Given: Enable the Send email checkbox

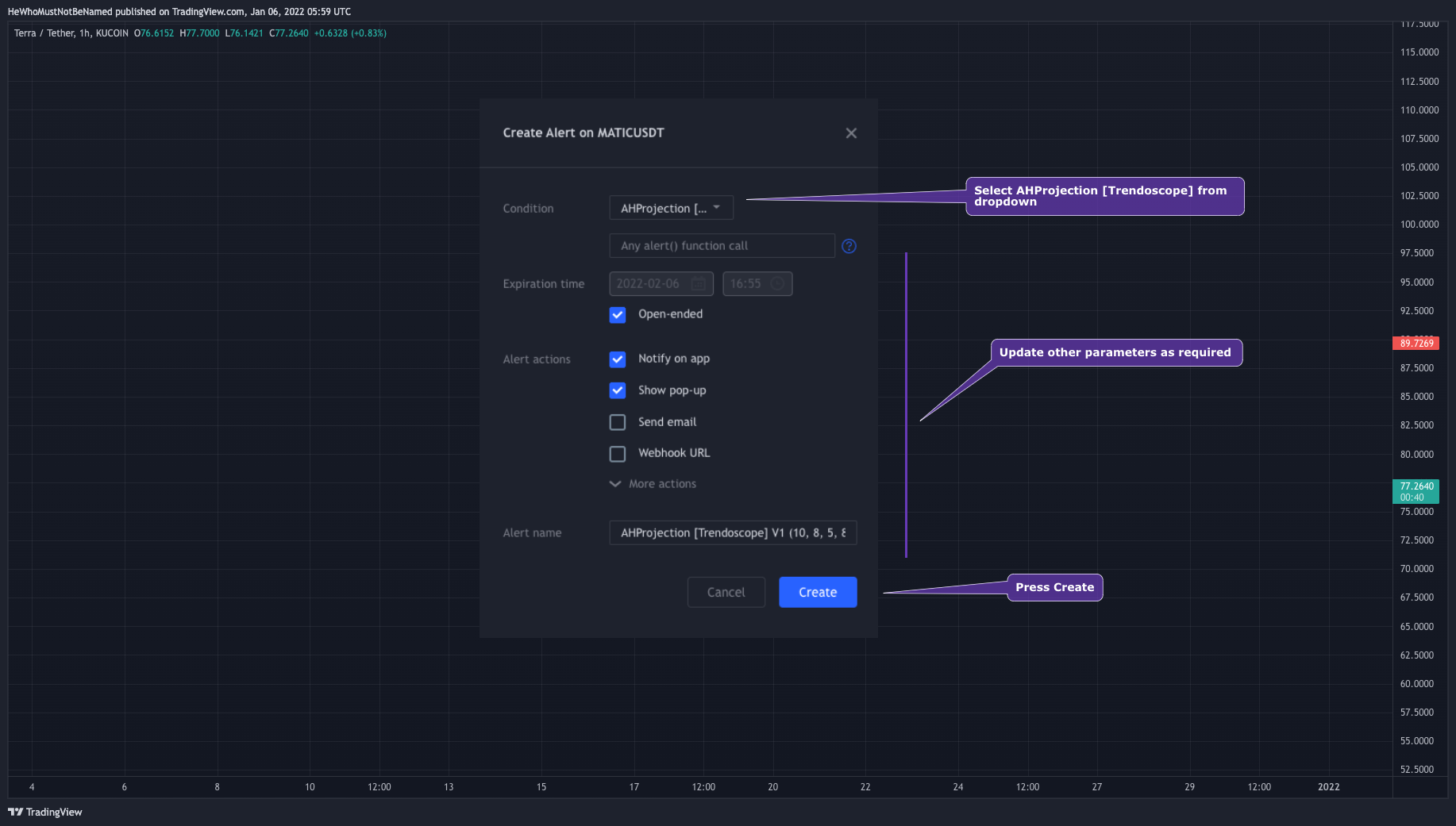Looking at the screenshot, I should point(618,422).
